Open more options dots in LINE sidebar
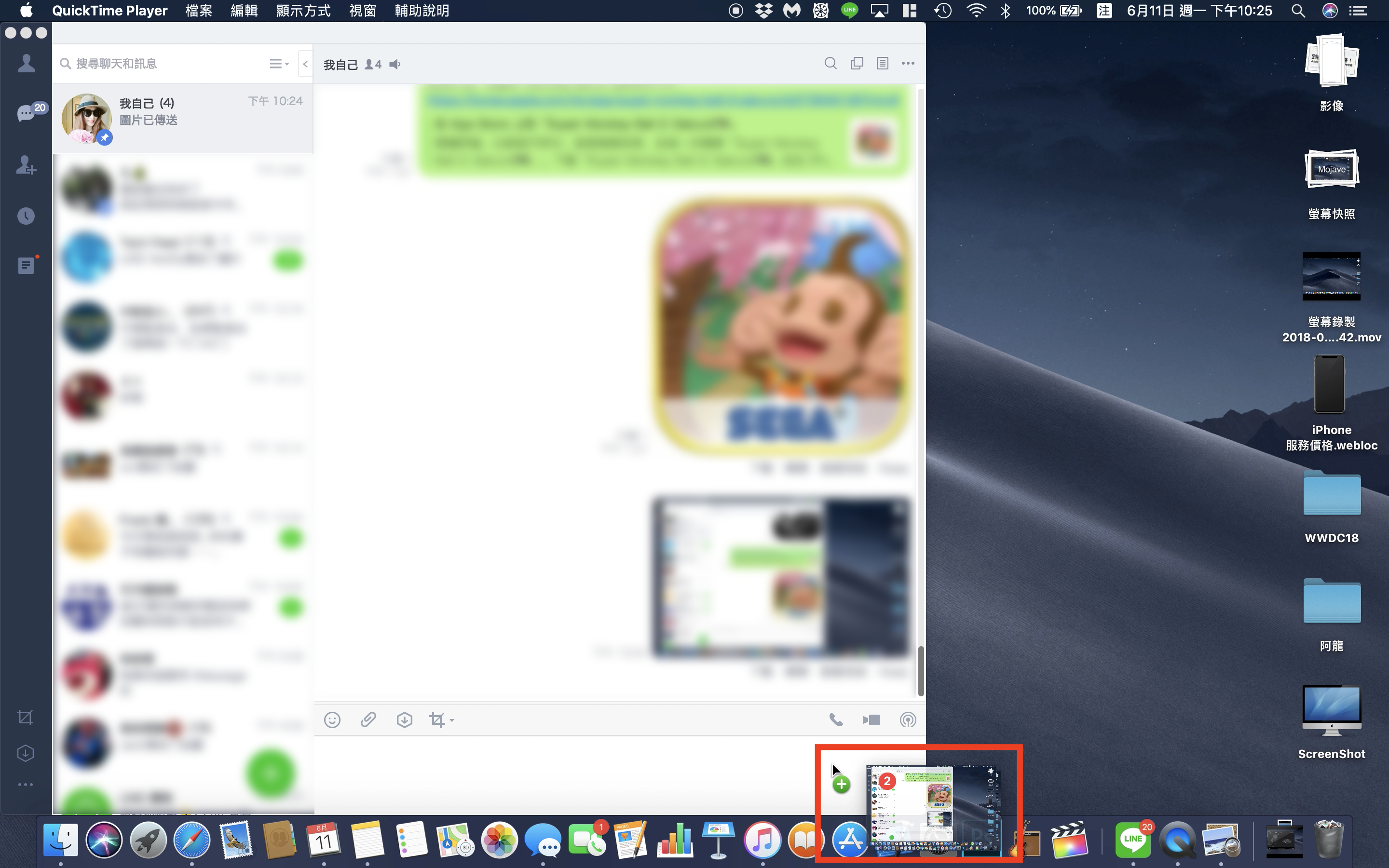The height and width of the screenshot is (868, 1389). click(x=25, y=784)
